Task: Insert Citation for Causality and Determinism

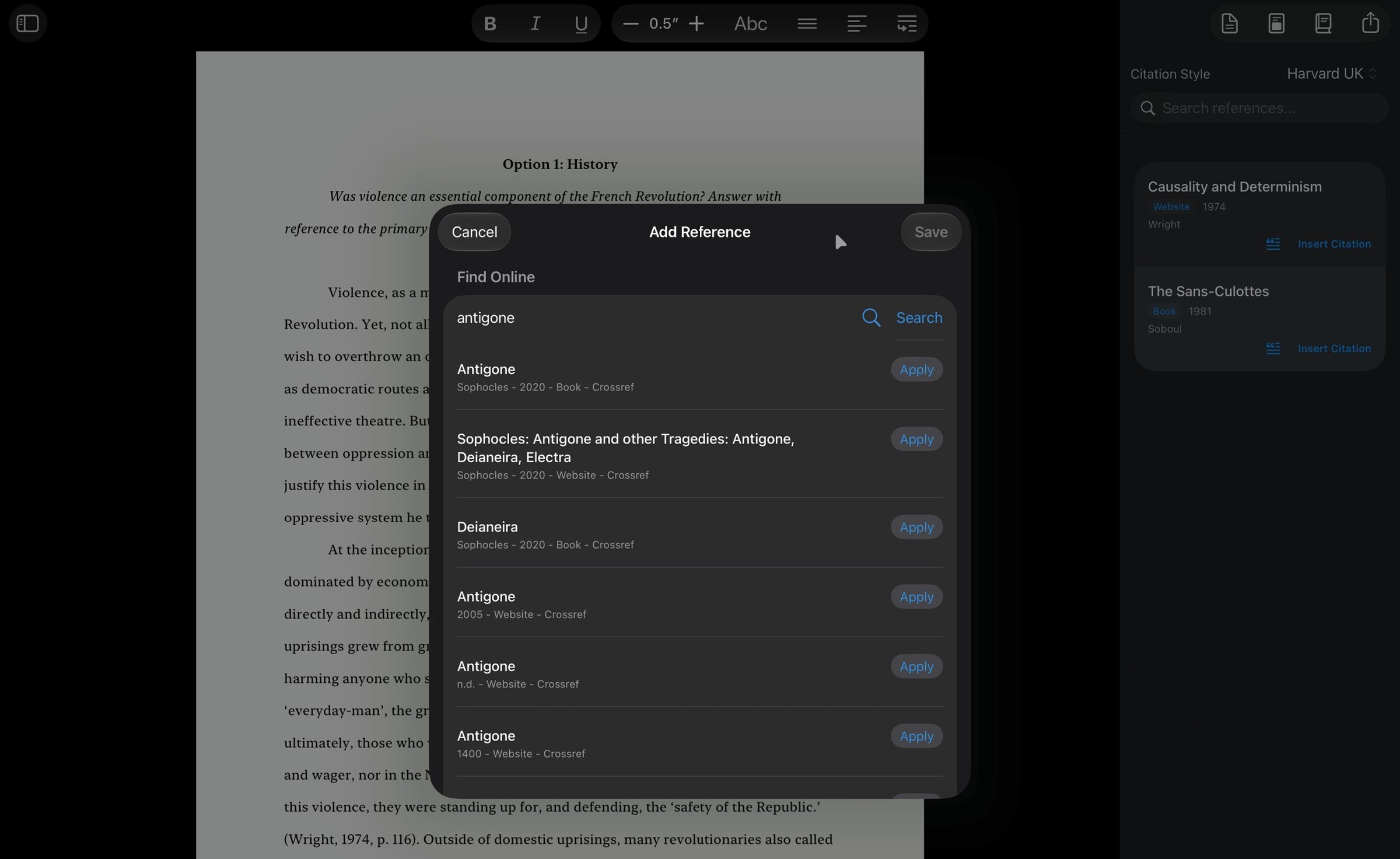Action: click(x=1334, y=244)
